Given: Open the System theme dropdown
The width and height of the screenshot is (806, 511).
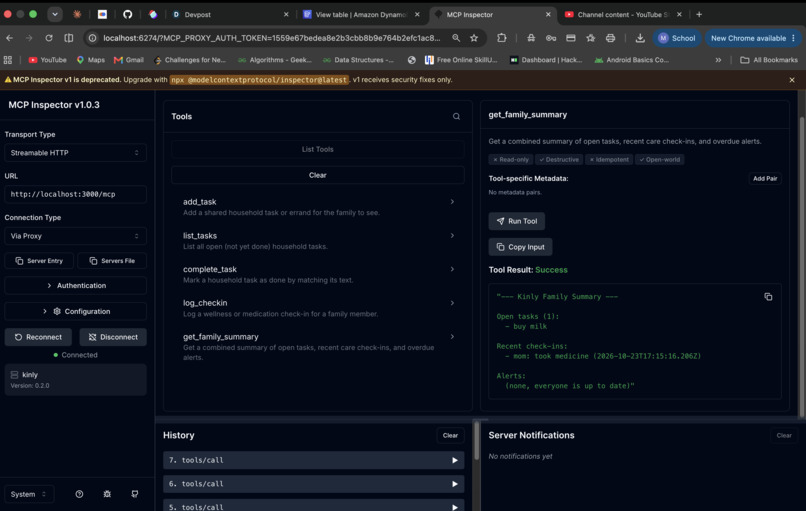Looking at the screenshot, I should 29,494.
